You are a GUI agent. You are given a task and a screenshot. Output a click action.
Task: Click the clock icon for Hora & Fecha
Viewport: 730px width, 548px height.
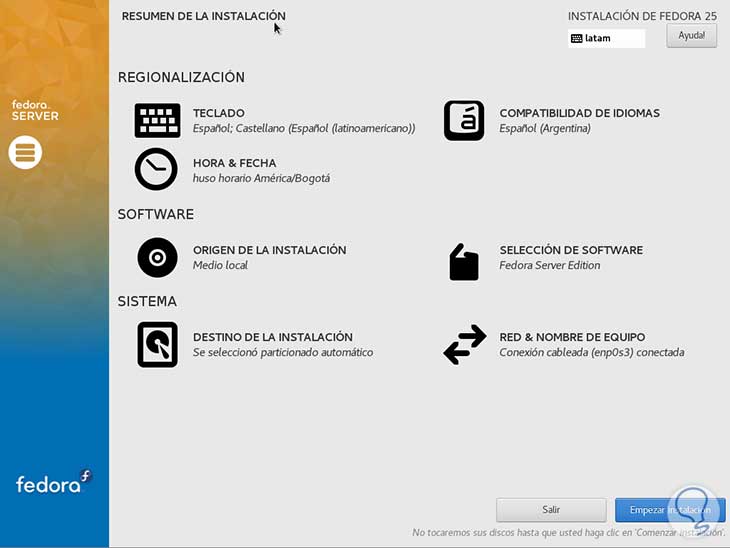point(156,169)
